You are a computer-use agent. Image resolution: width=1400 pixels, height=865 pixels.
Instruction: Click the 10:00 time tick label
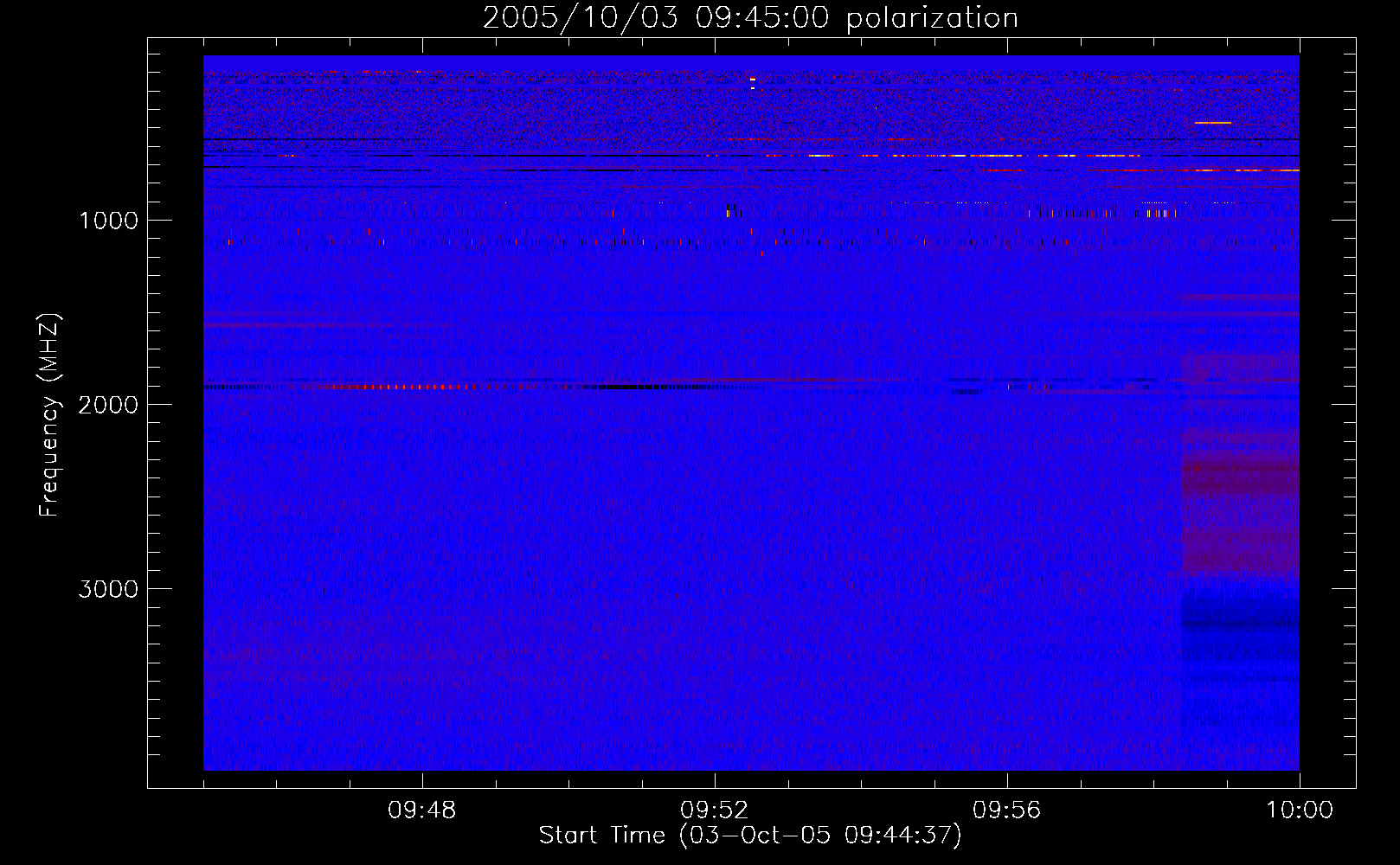(1300, 811)
